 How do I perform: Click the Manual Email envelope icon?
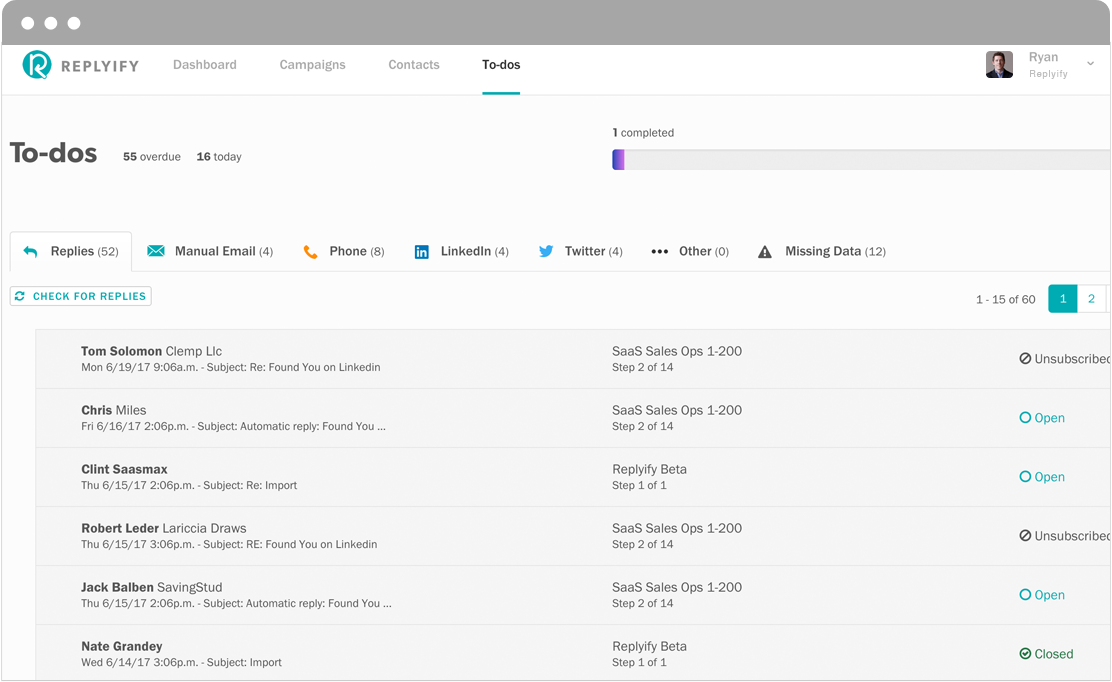156,251
